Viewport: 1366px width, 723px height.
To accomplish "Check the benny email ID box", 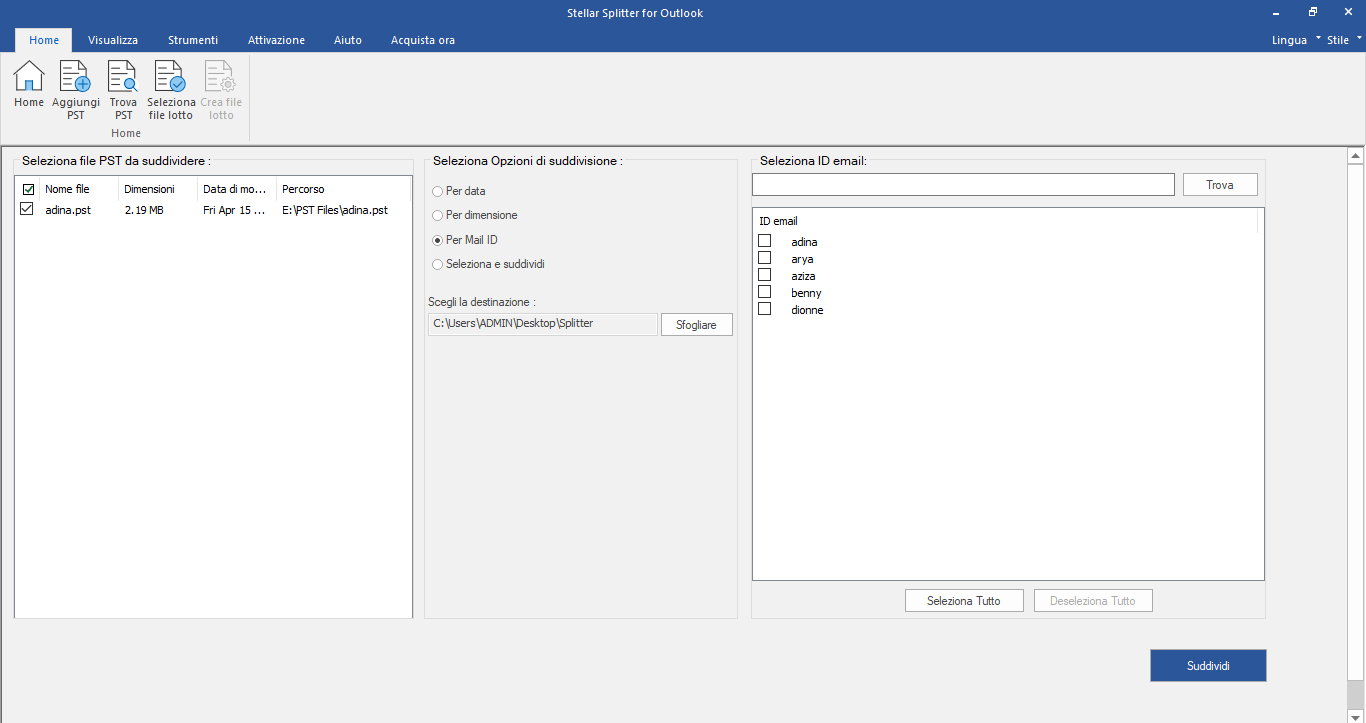I will pyautogui.click(x=765, y=292).
